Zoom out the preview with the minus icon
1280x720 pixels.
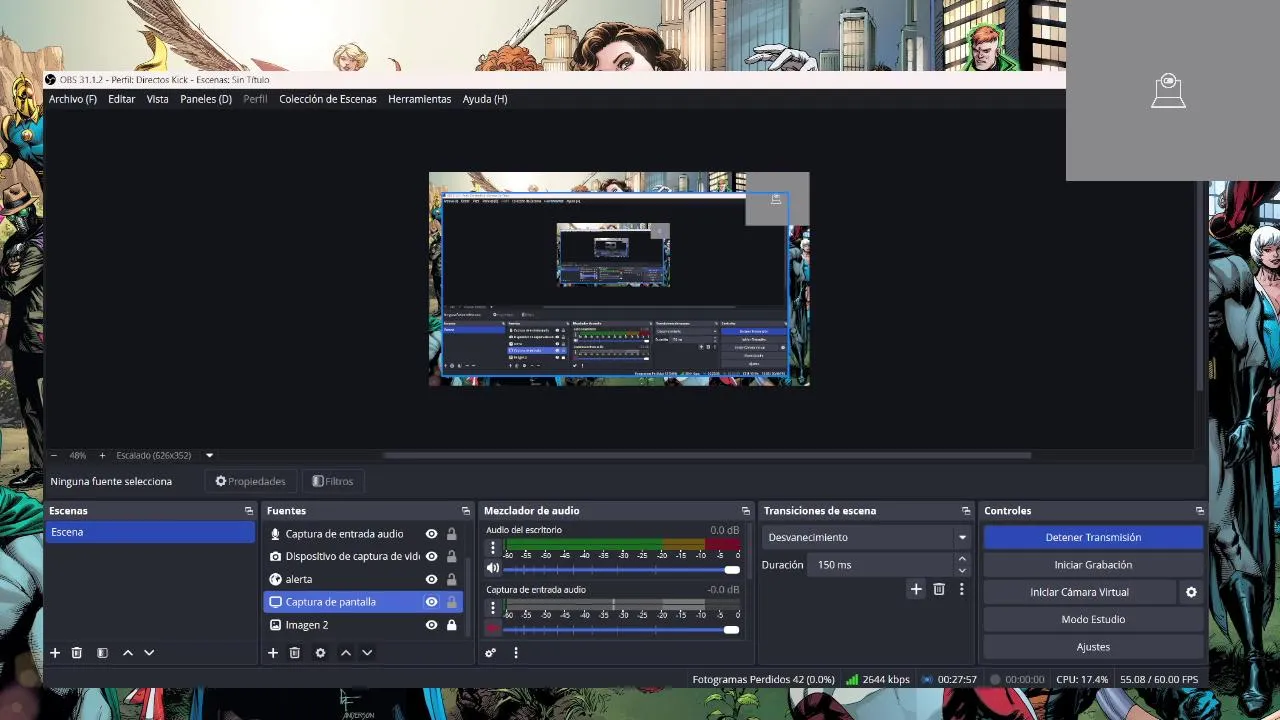(54, 455)
